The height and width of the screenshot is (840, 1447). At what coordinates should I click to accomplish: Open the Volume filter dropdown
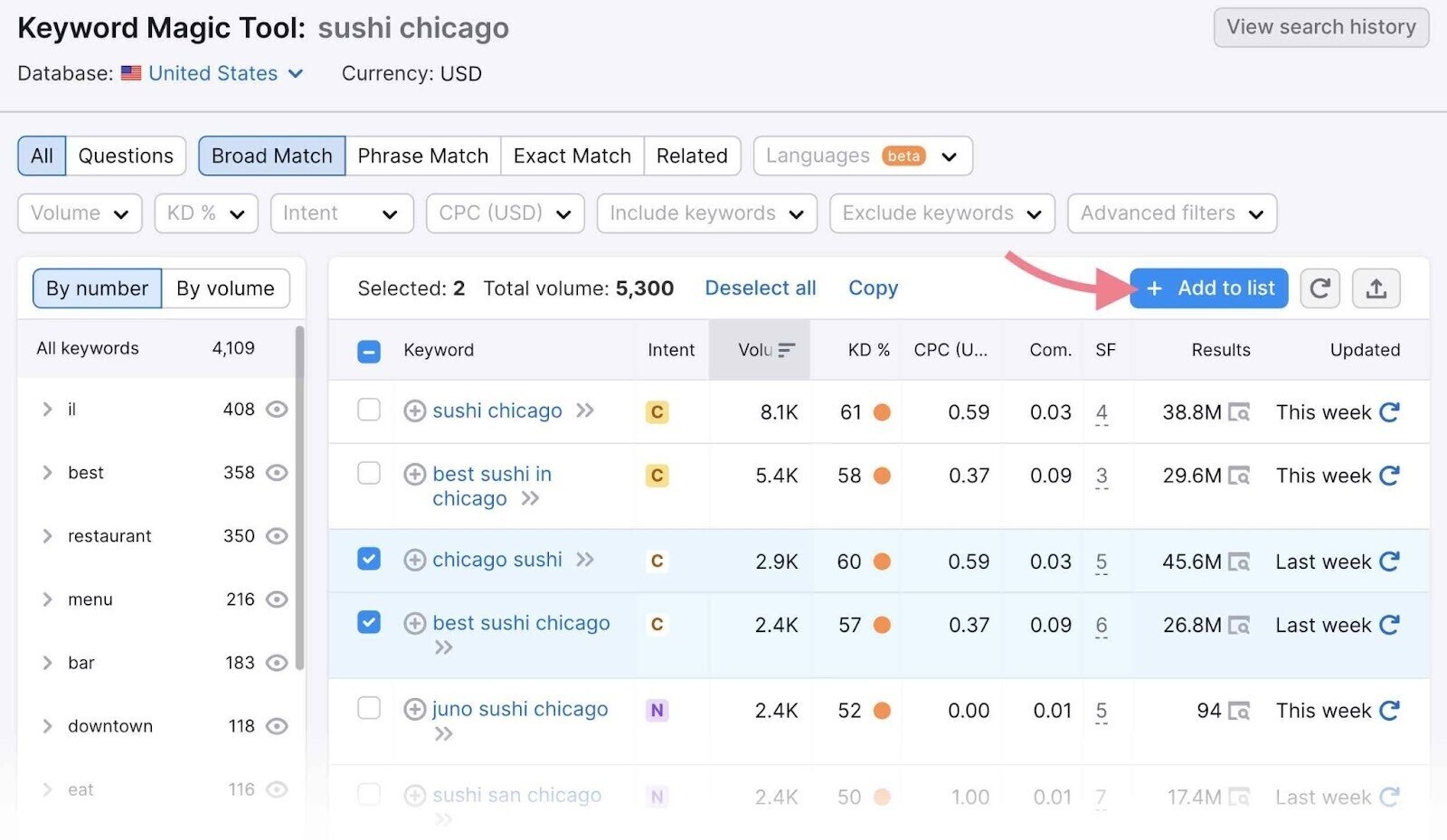[80, 213]
